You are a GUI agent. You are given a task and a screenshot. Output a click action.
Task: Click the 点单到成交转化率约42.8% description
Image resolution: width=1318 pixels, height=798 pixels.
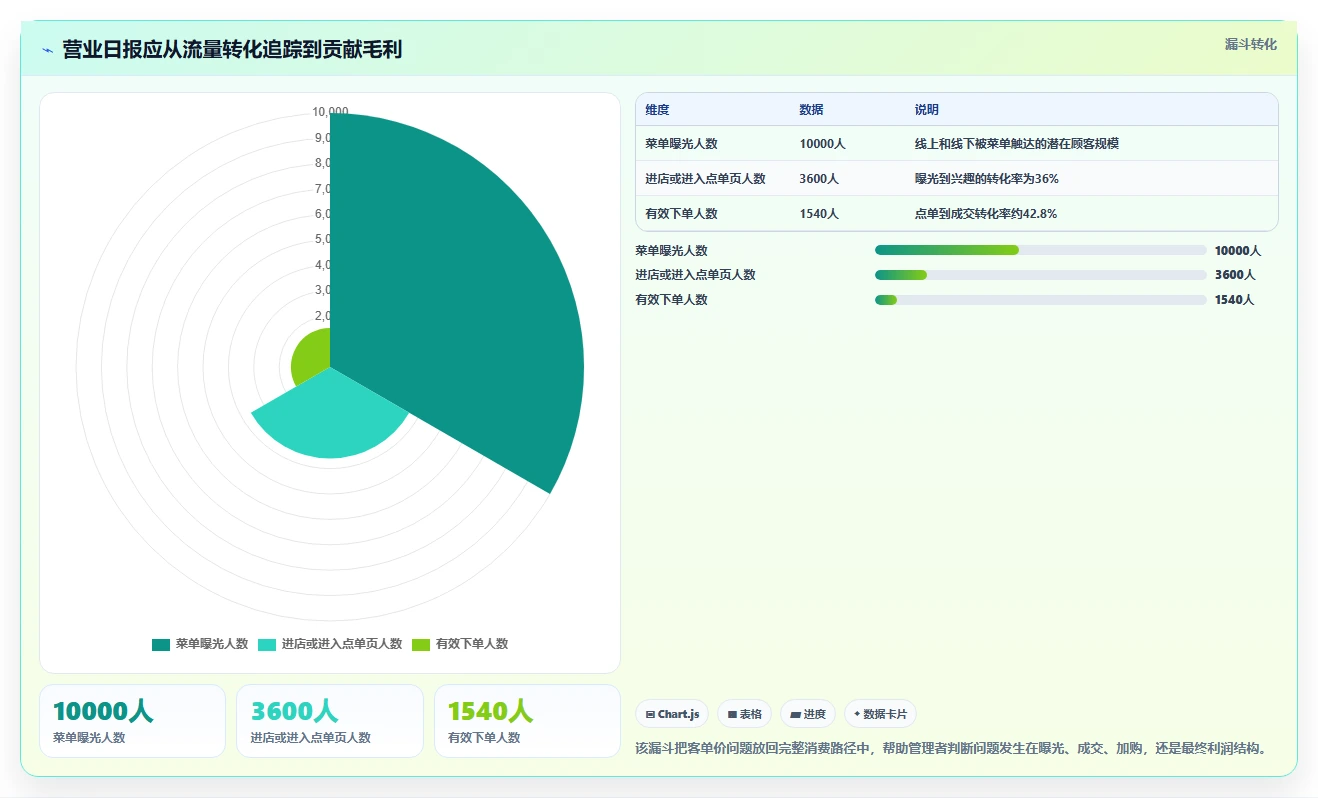pos(985,214)
